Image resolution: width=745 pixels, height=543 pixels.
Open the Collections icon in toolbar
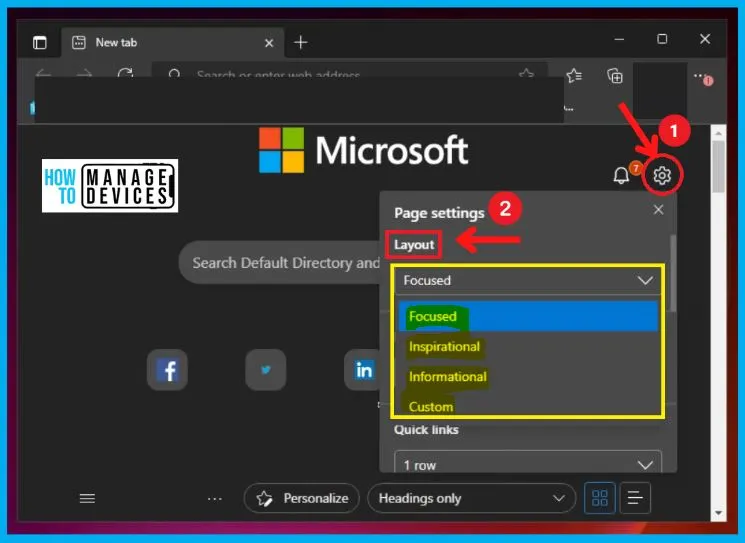[x=615, y=76]
